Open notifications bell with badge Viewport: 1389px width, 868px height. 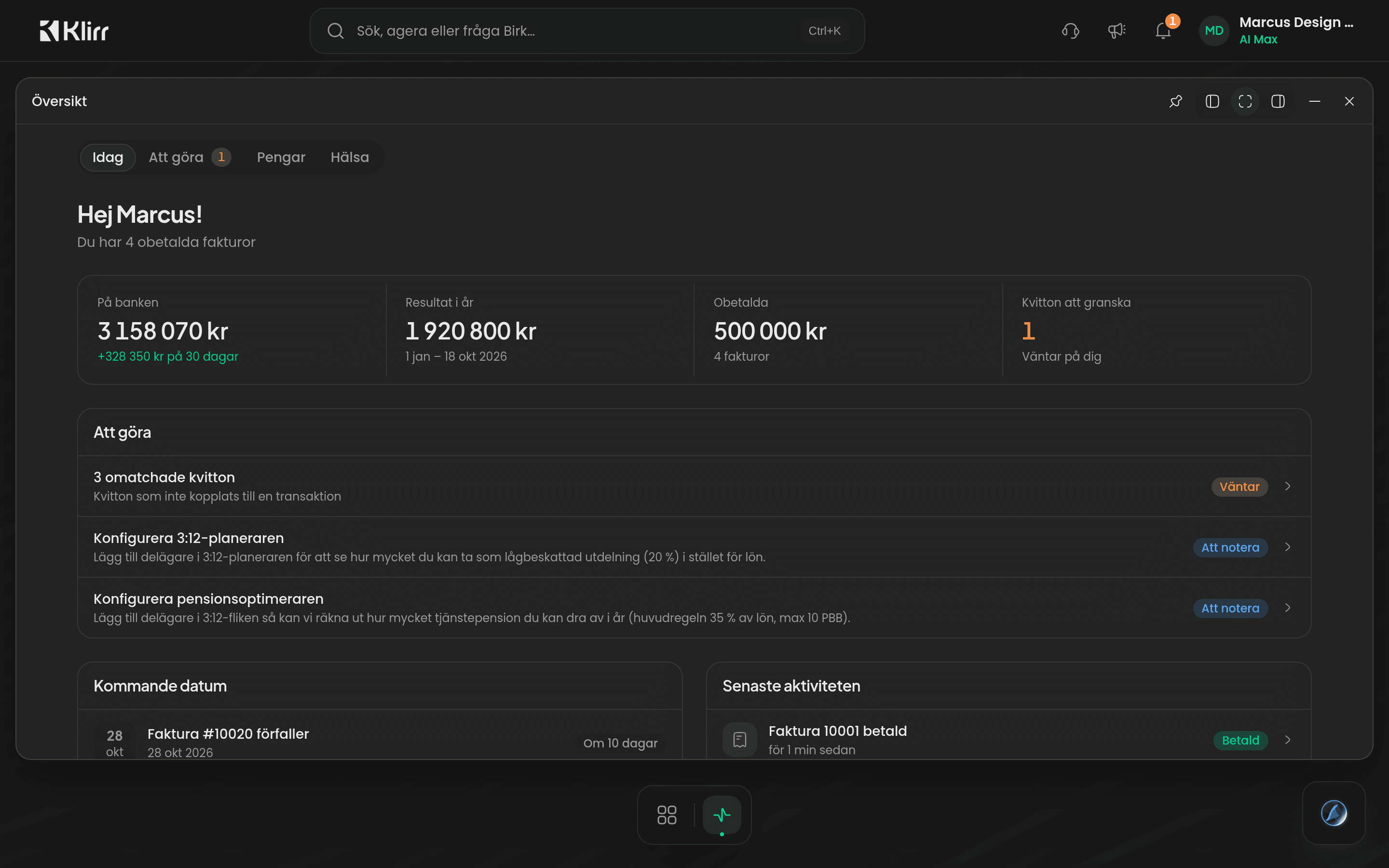coord(1163,30)
